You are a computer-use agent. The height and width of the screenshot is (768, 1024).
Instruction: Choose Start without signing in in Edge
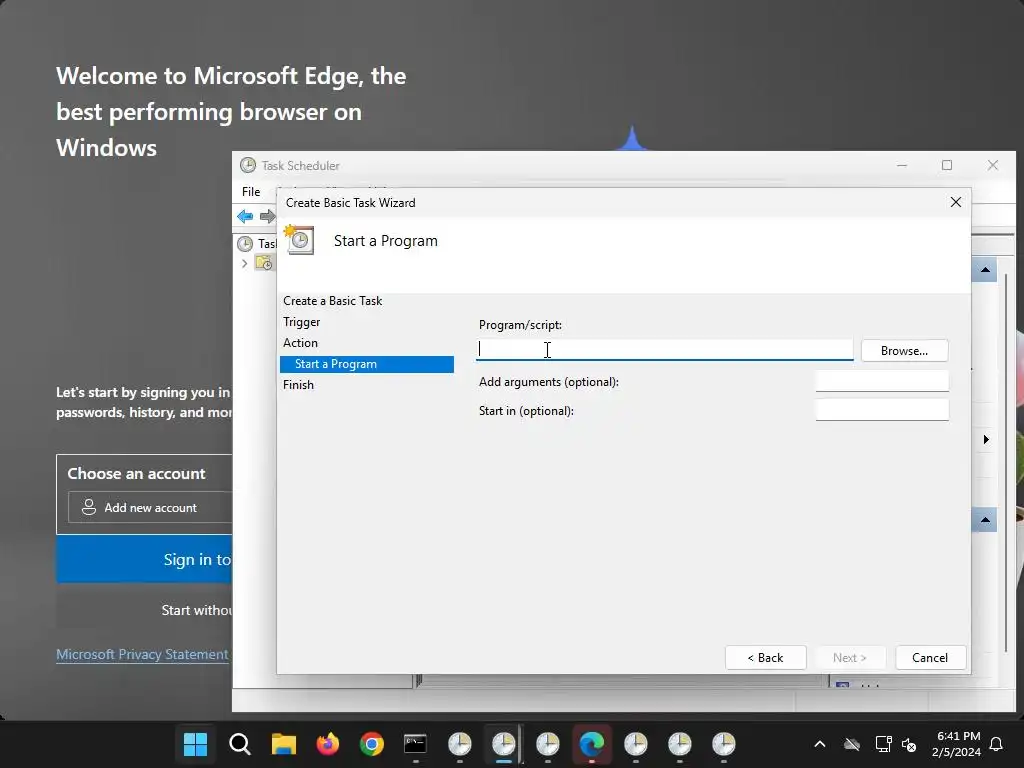coord(144,610)
